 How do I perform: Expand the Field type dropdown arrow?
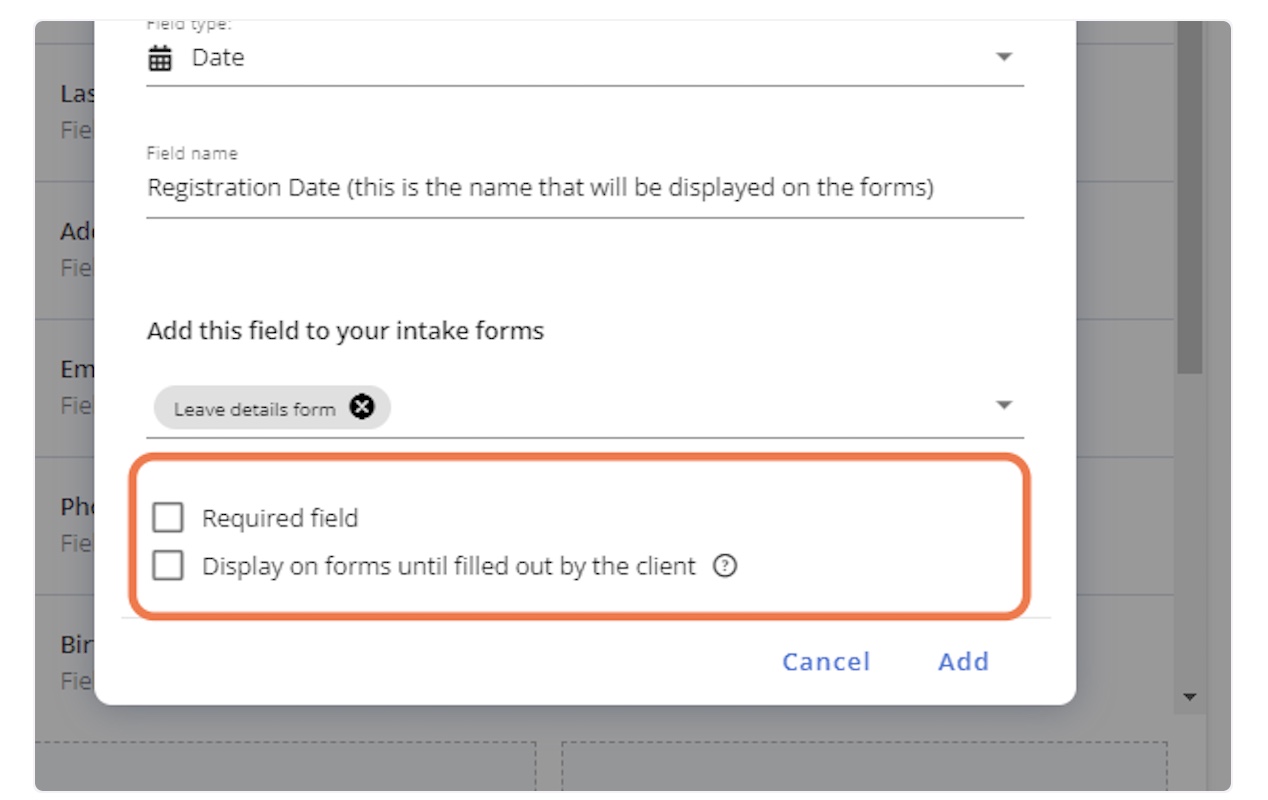point(1004,57)
